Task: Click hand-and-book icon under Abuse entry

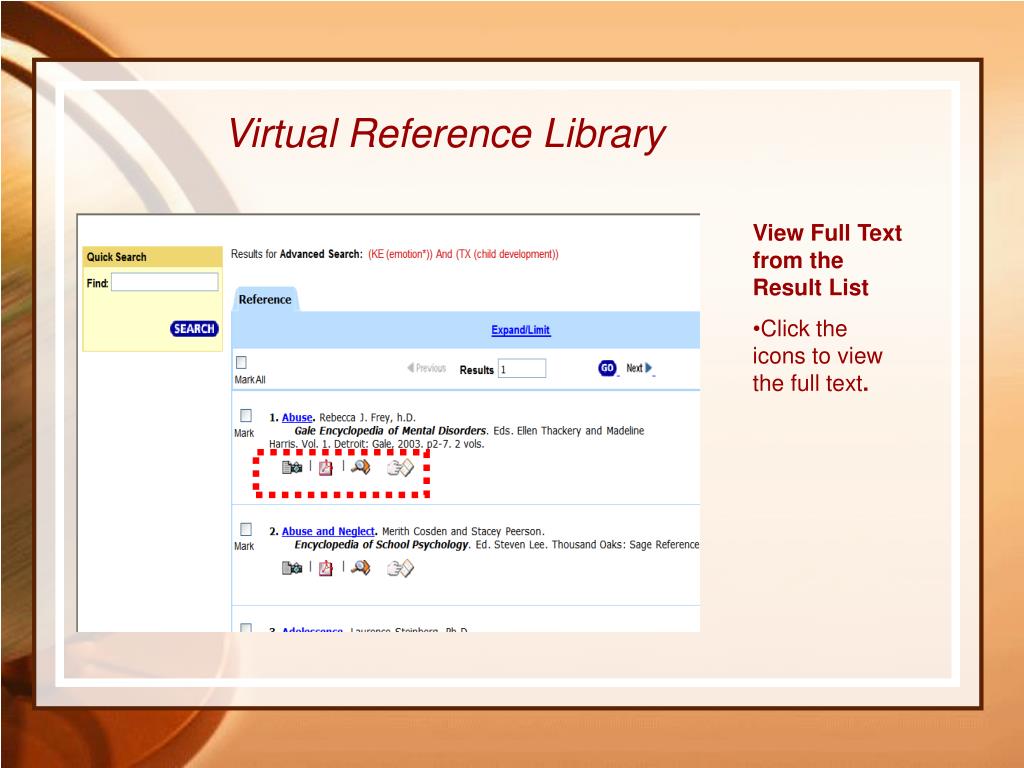Action: 400,468
